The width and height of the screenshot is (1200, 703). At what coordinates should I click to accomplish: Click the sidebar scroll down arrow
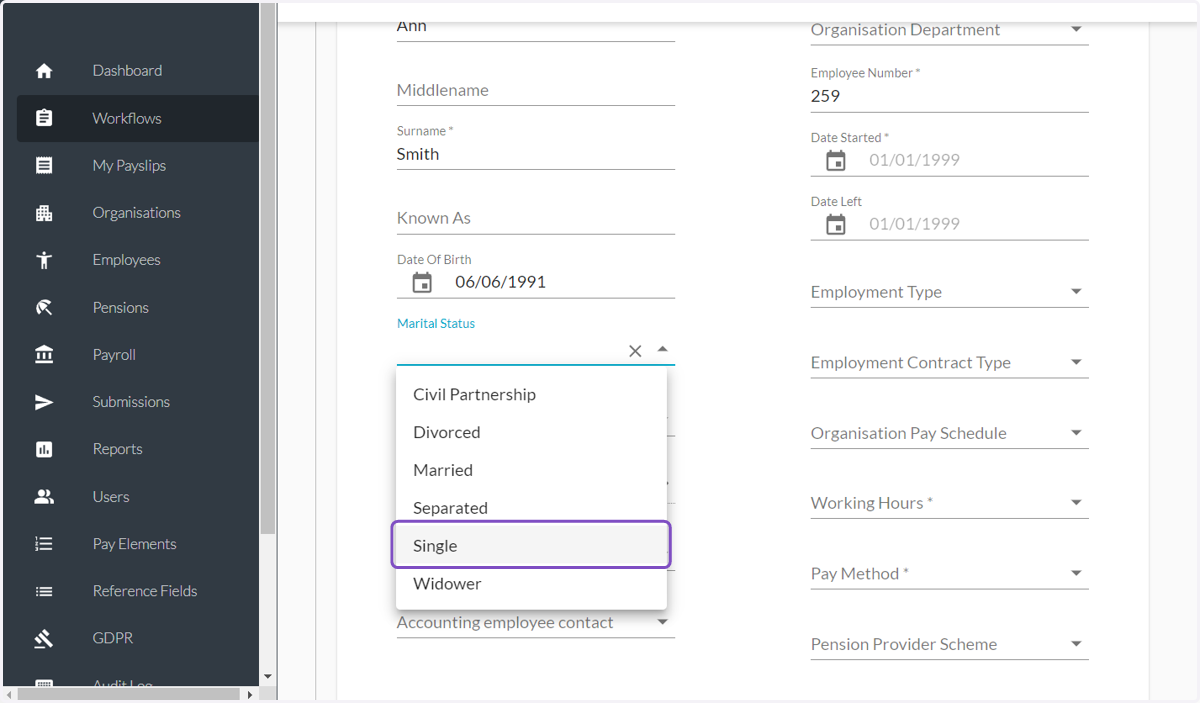(267, 677)
